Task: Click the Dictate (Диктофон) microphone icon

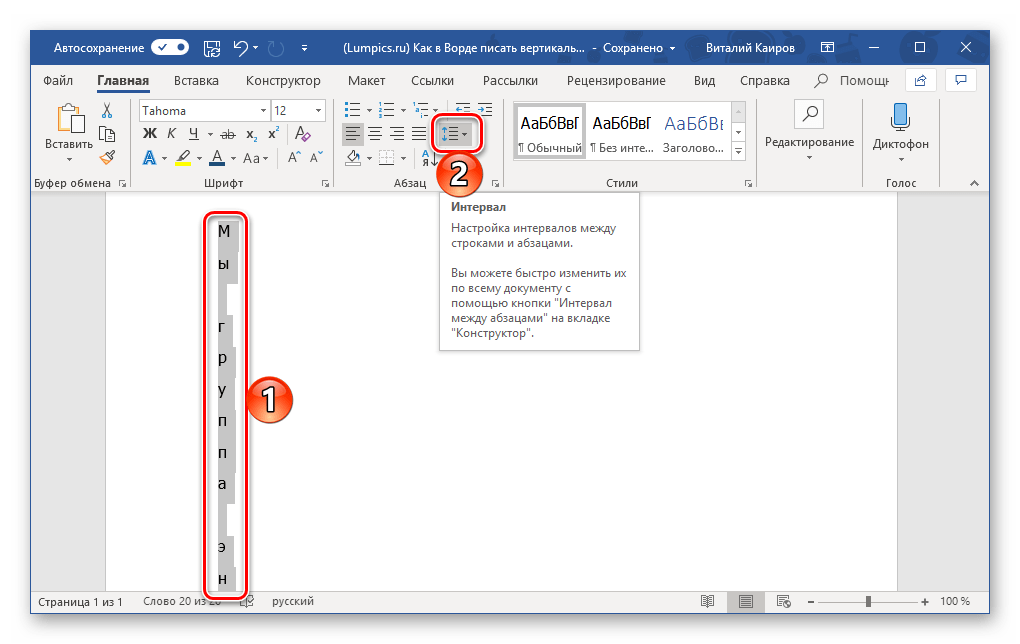Action: tap(900, 118)
